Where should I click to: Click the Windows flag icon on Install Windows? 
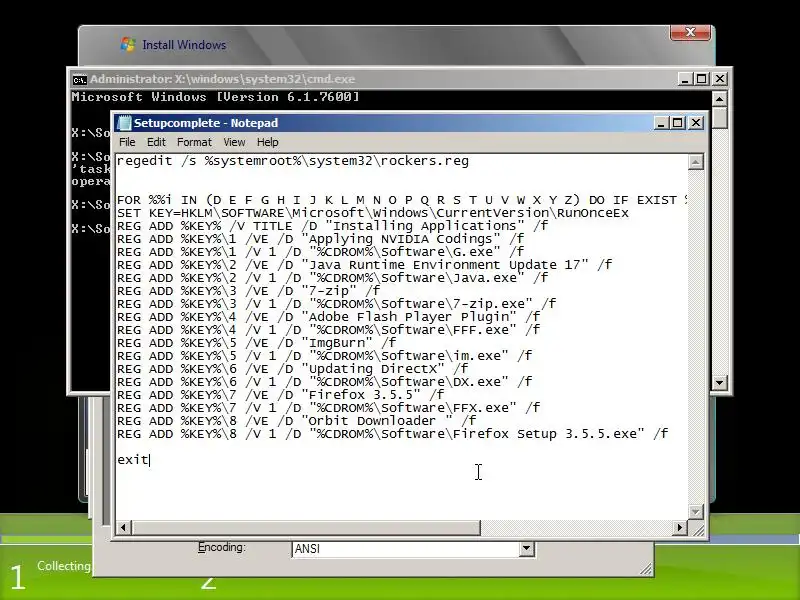coord(128,44)
